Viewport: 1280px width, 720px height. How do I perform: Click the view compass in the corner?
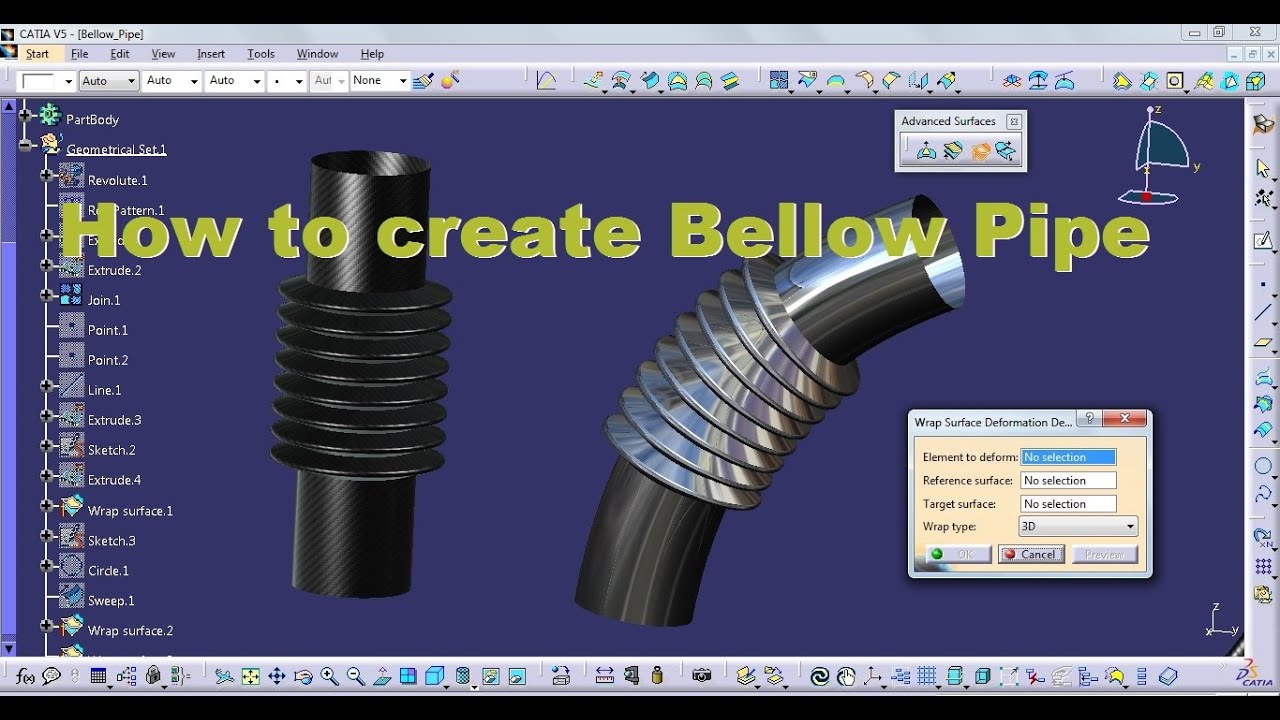point(1160,155)
